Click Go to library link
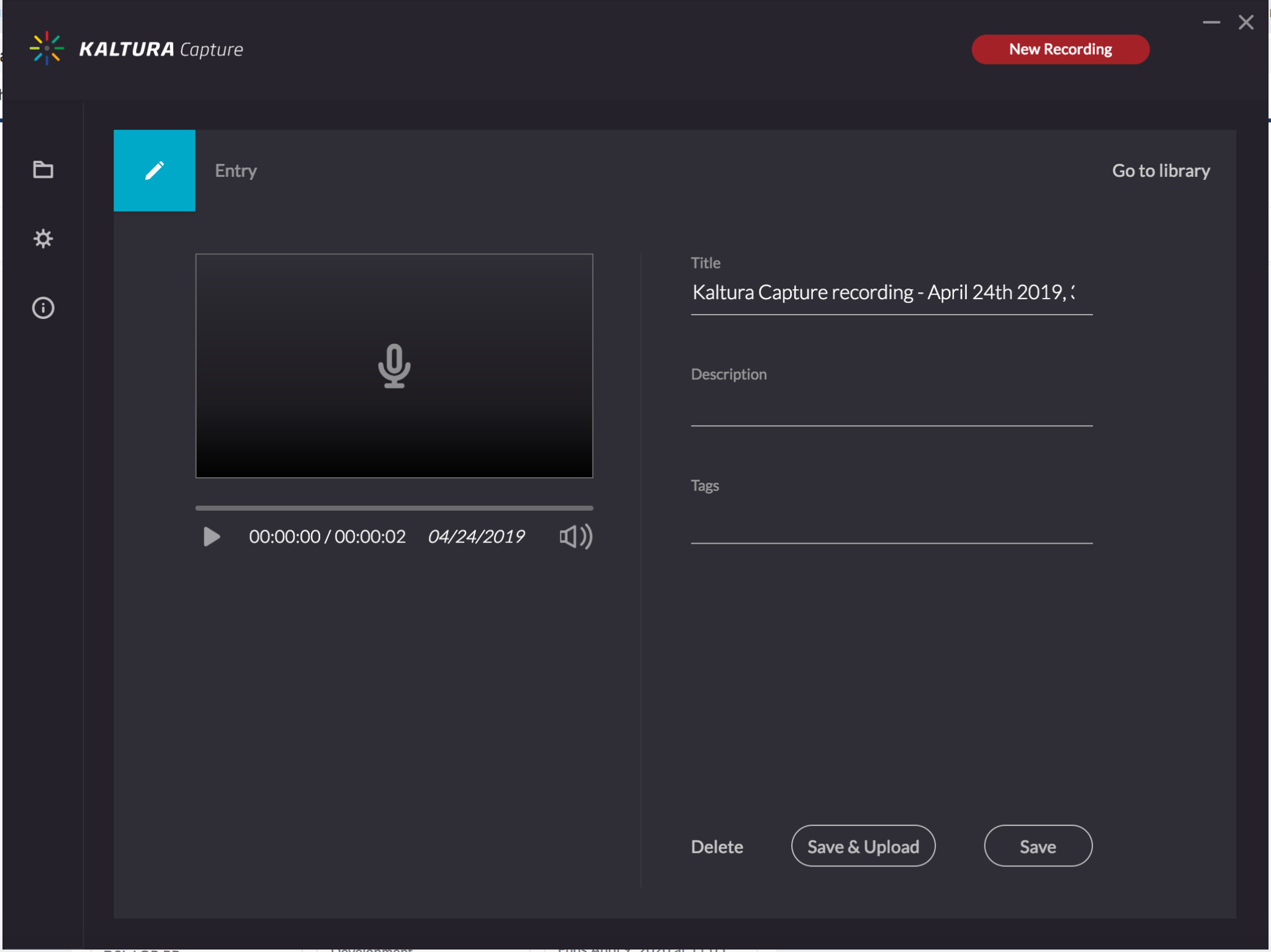Viewport: 1271px width, 952px height. tap(1161, 171)
